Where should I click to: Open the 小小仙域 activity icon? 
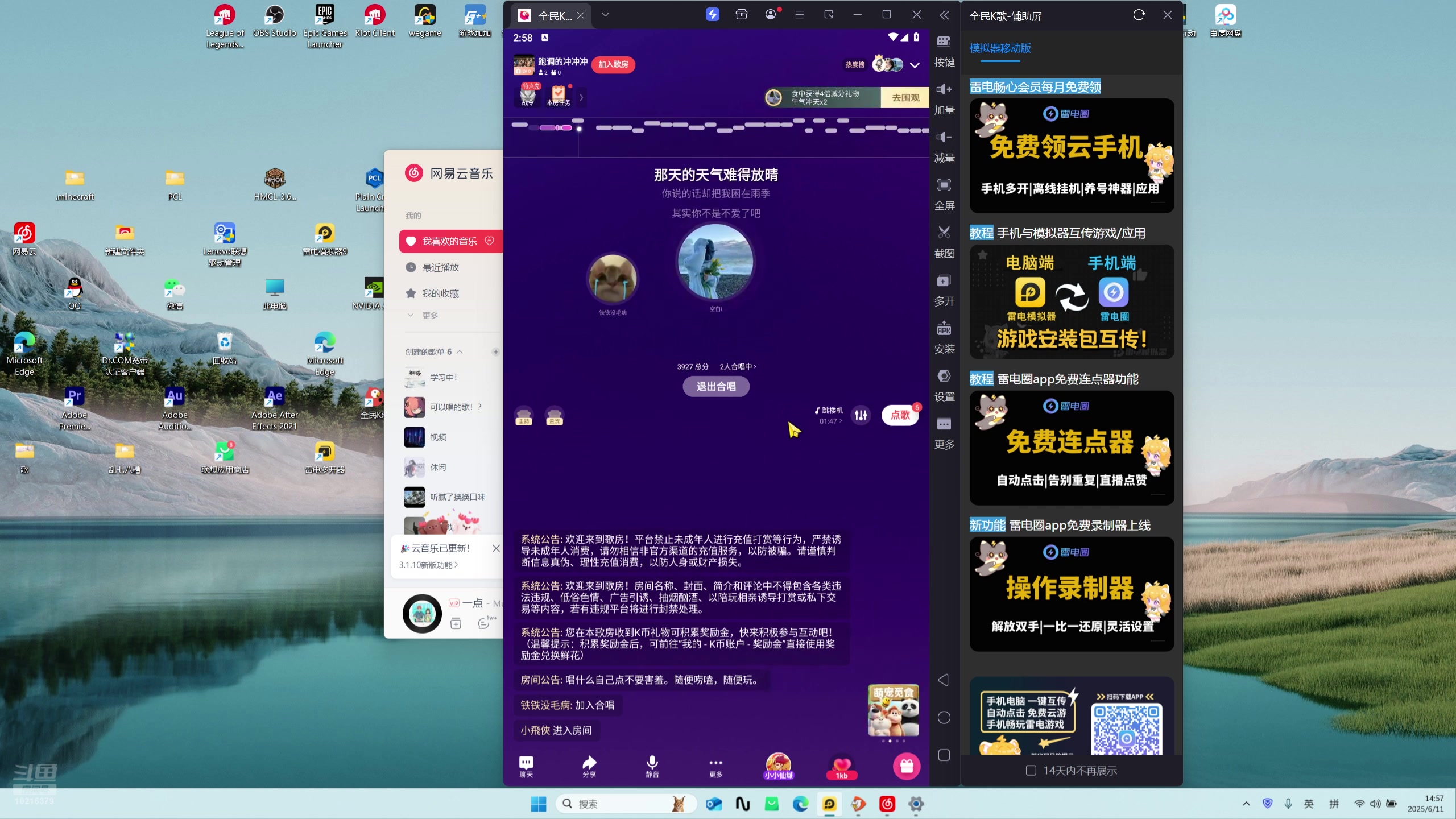(778, 766)
